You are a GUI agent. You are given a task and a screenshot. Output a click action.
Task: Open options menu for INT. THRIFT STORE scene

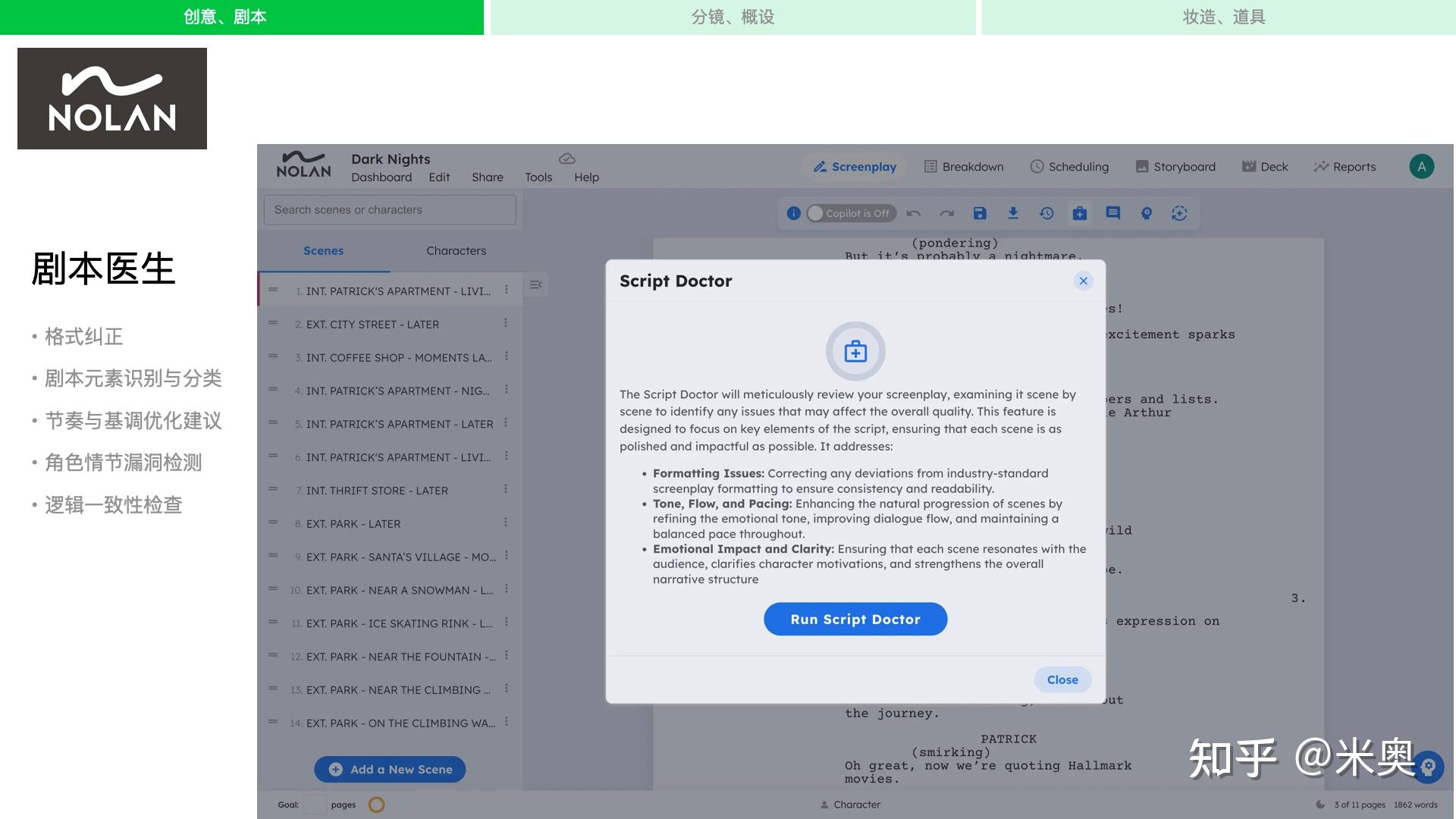[506, 489]
